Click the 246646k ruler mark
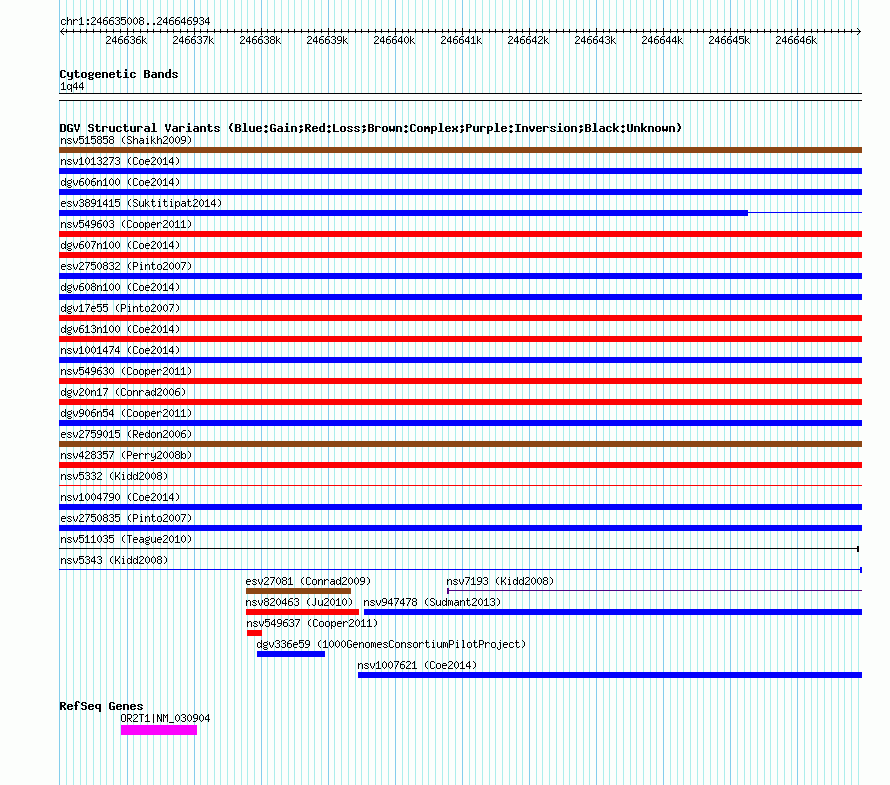Viewport: 890px width, 785px height. [x=796, y=40]
